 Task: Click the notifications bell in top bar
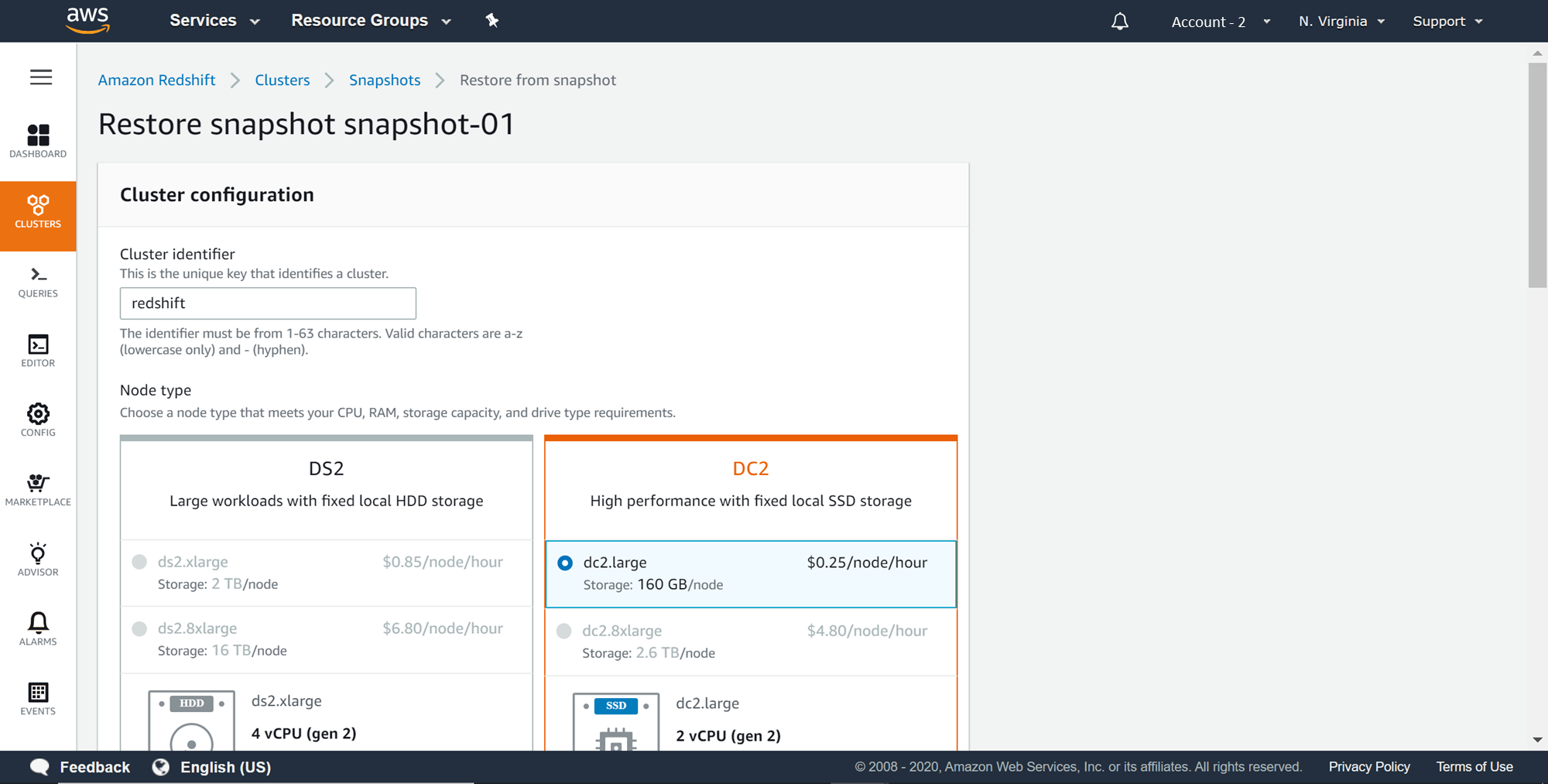[x=1119, y=21]
